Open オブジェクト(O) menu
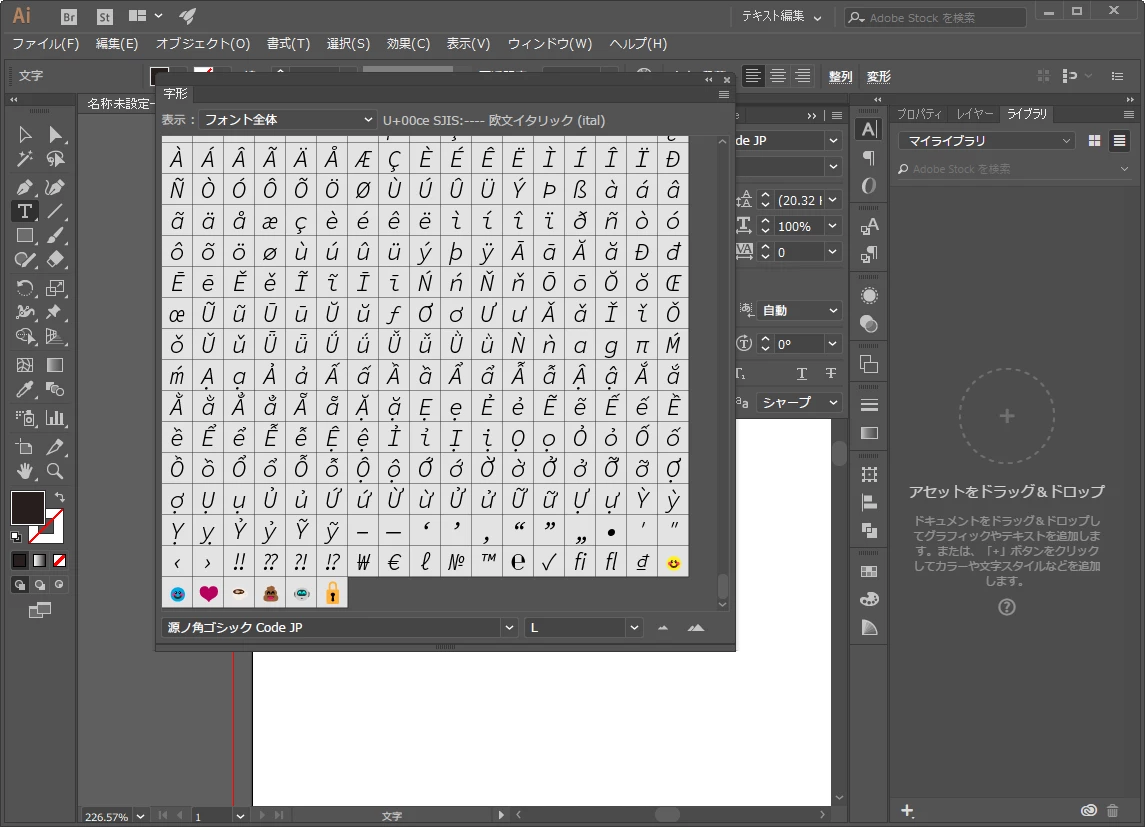The image size is (1145, 827). click(x=202, y=44)
